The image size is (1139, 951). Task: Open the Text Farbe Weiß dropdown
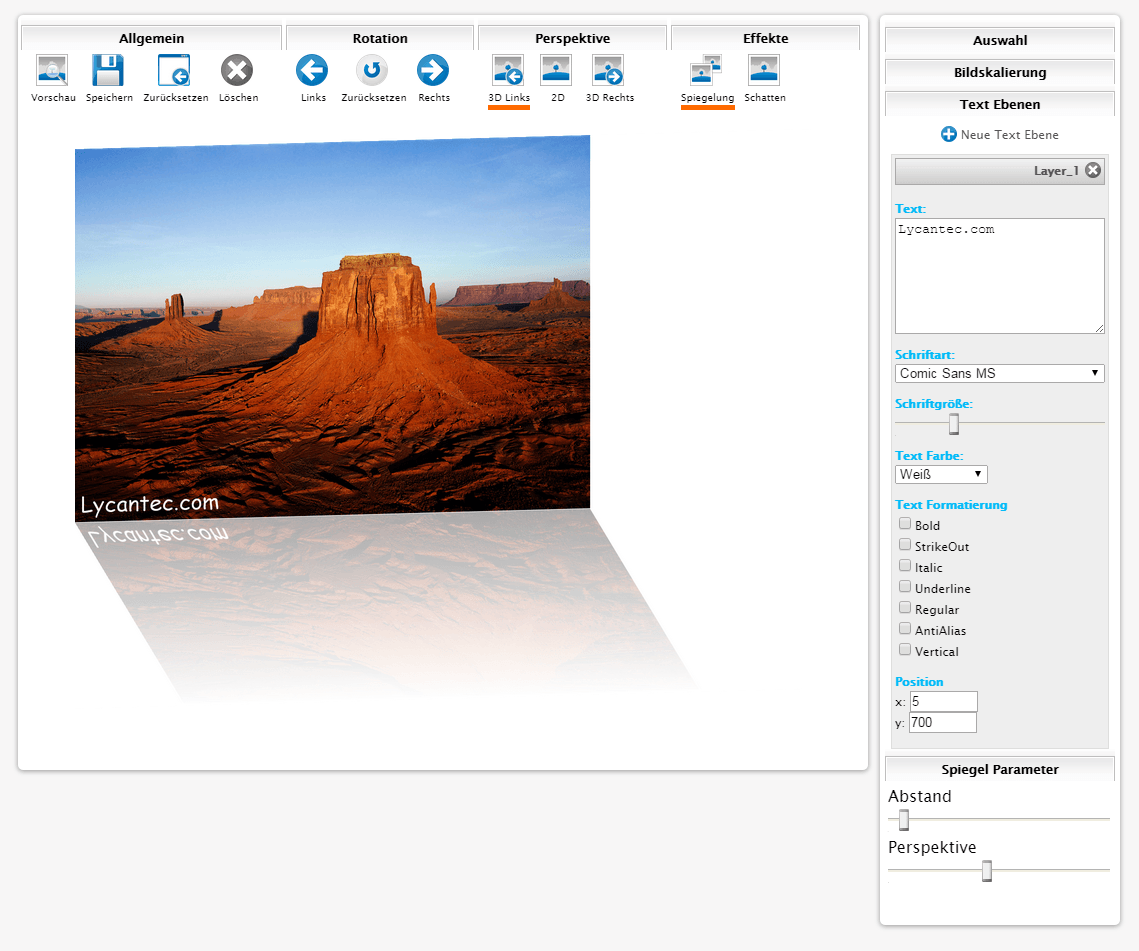(x=941, y=474)
